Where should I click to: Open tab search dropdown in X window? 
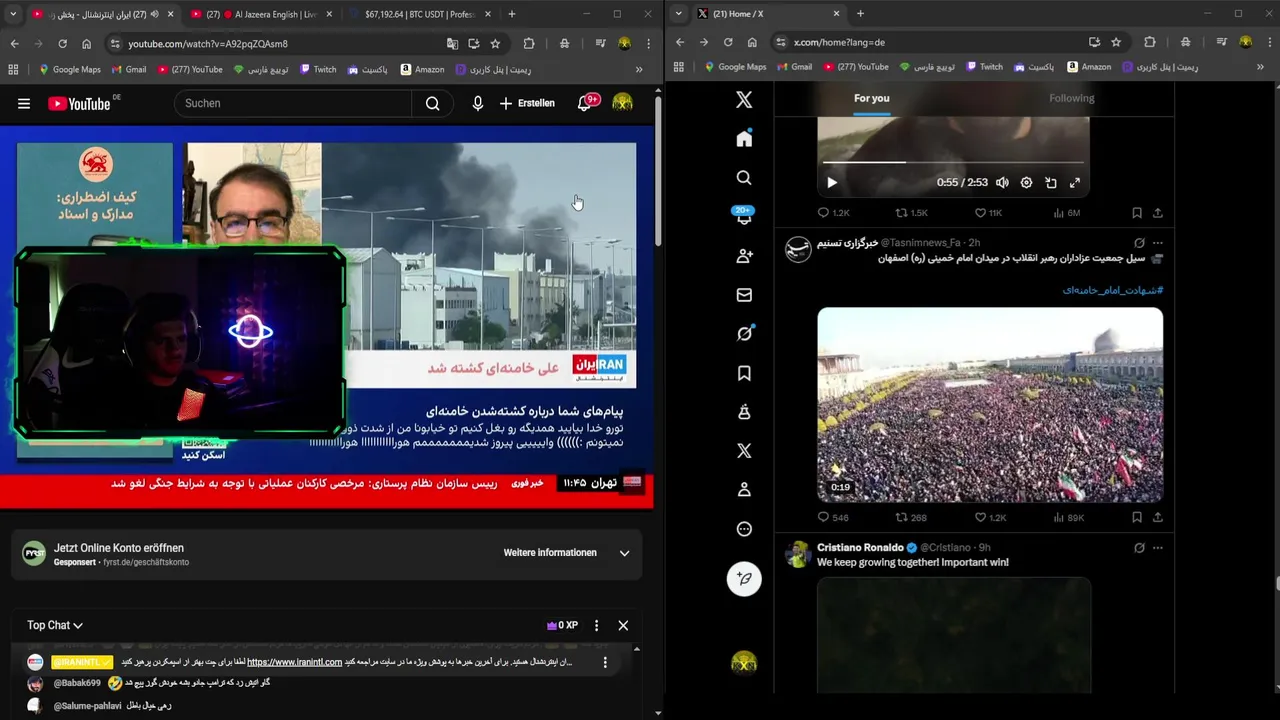pyautogui.click(x=679, y=14)
